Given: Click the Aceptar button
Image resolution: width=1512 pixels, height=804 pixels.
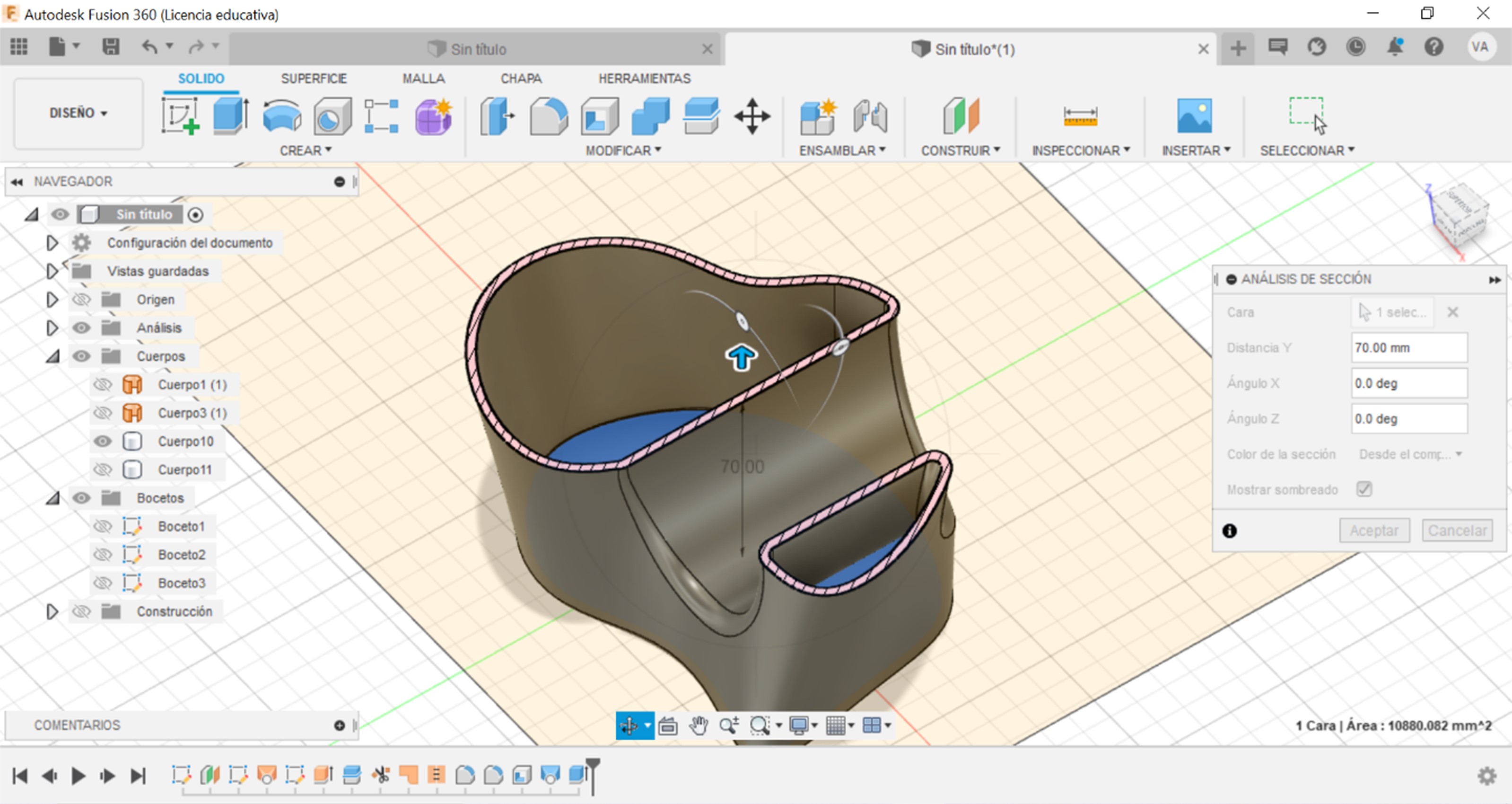Looking at the screenshot, I should 1374,530.
